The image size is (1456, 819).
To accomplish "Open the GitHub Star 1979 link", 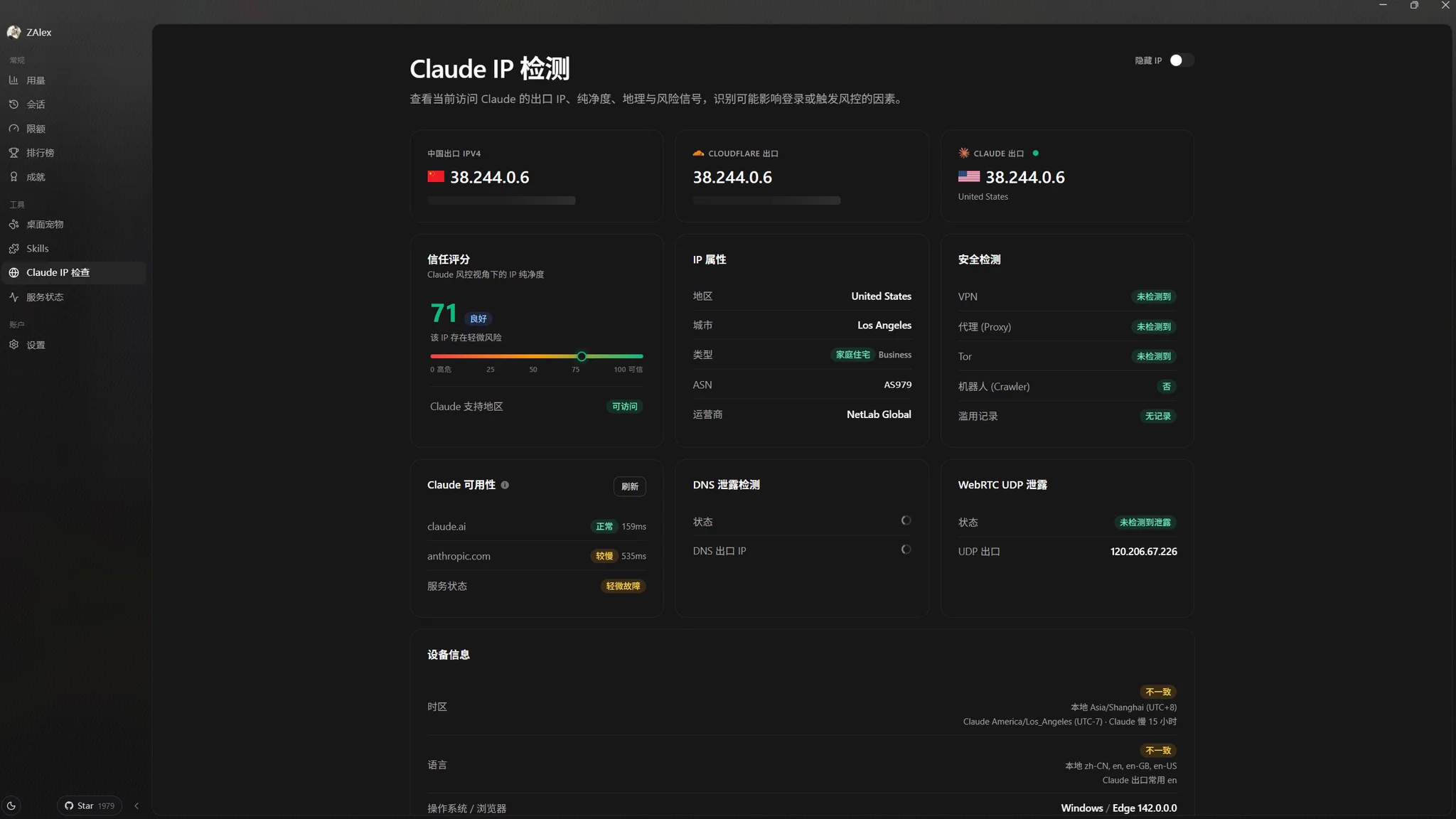I will pos(90,805).
